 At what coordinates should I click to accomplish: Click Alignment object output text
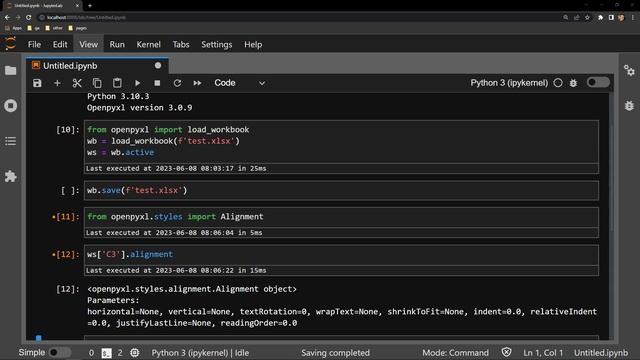point(192,289)
